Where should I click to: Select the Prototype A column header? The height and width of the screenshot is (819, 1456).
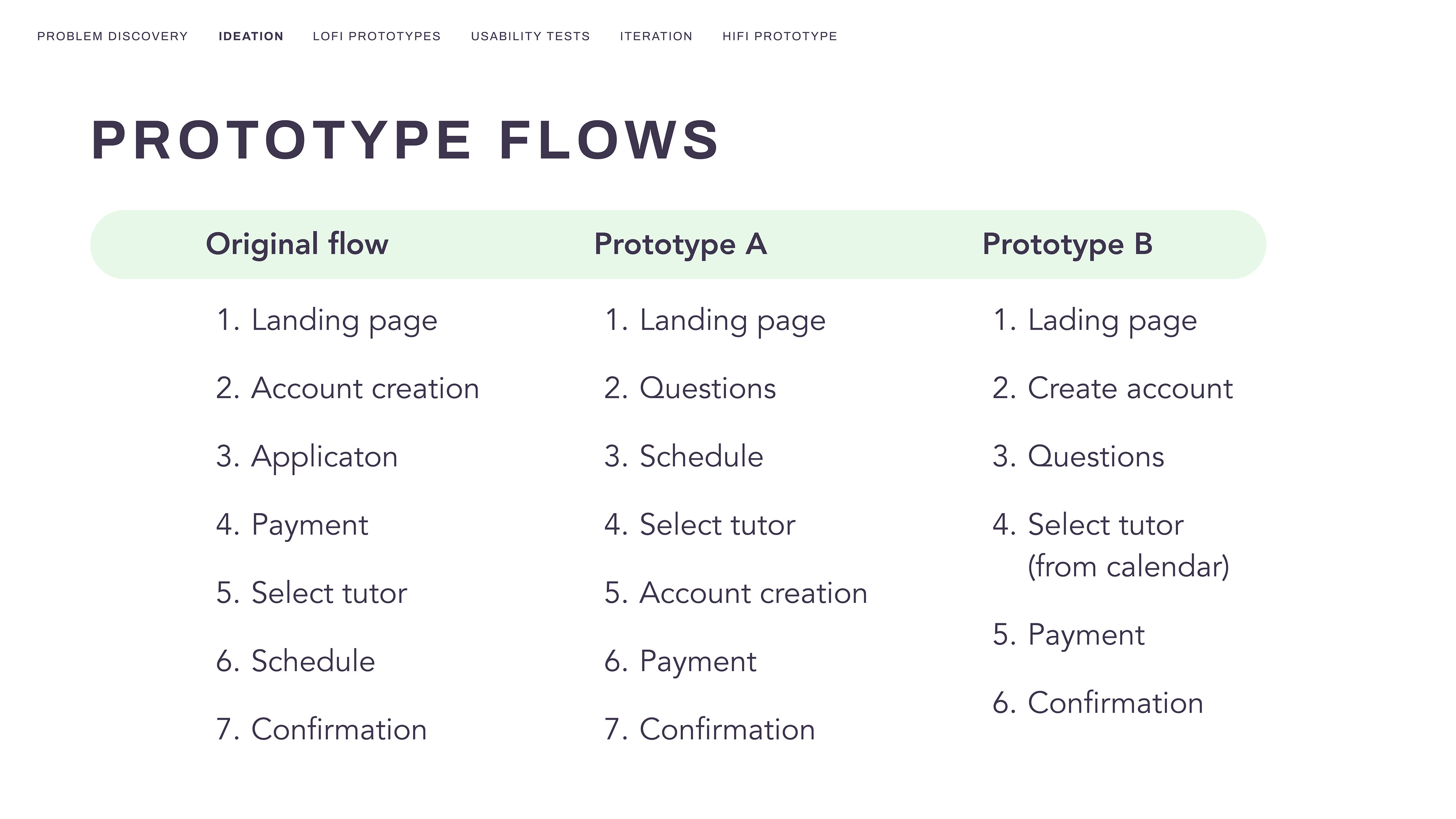(x=681, y=244)
